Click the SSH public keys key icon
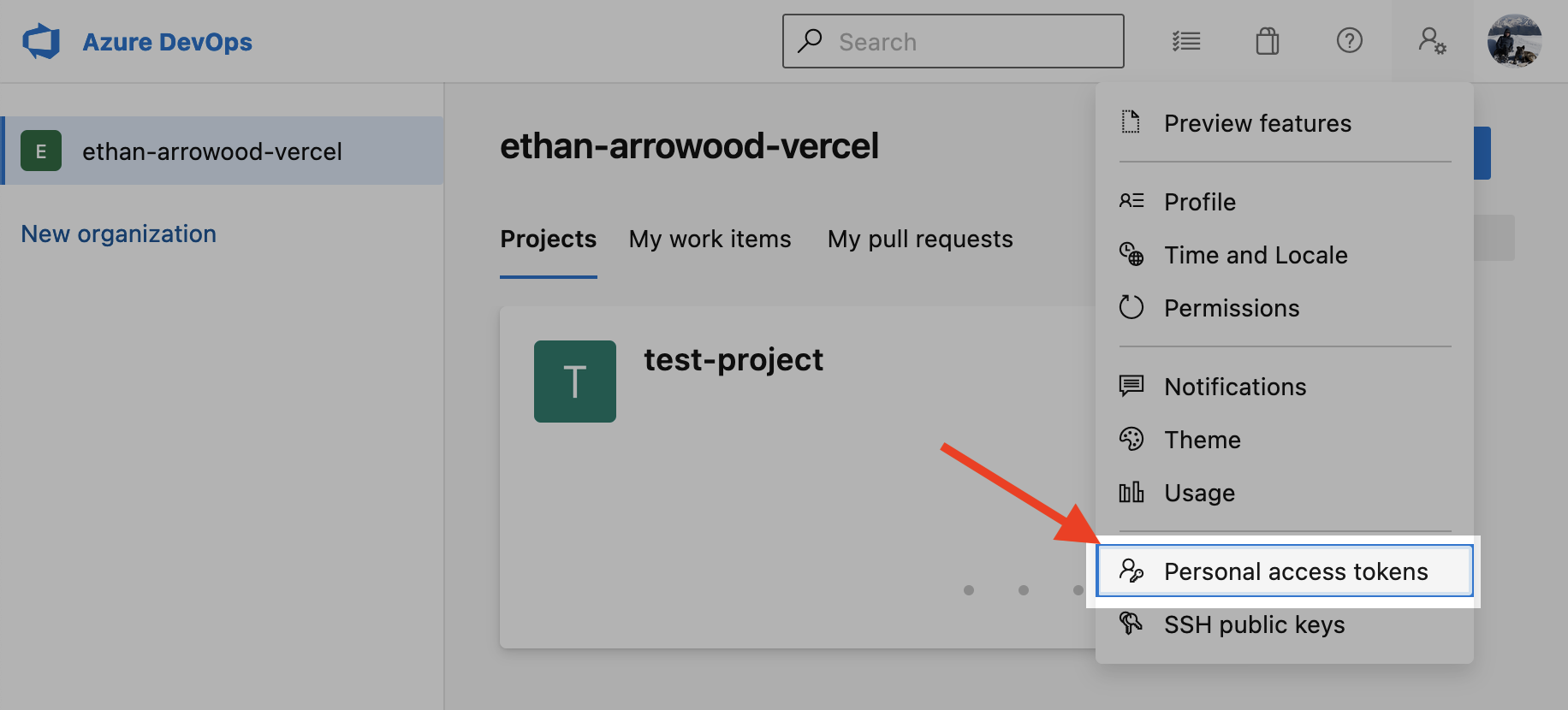Screen dimensions: 1568x710 click(1131, 624)
